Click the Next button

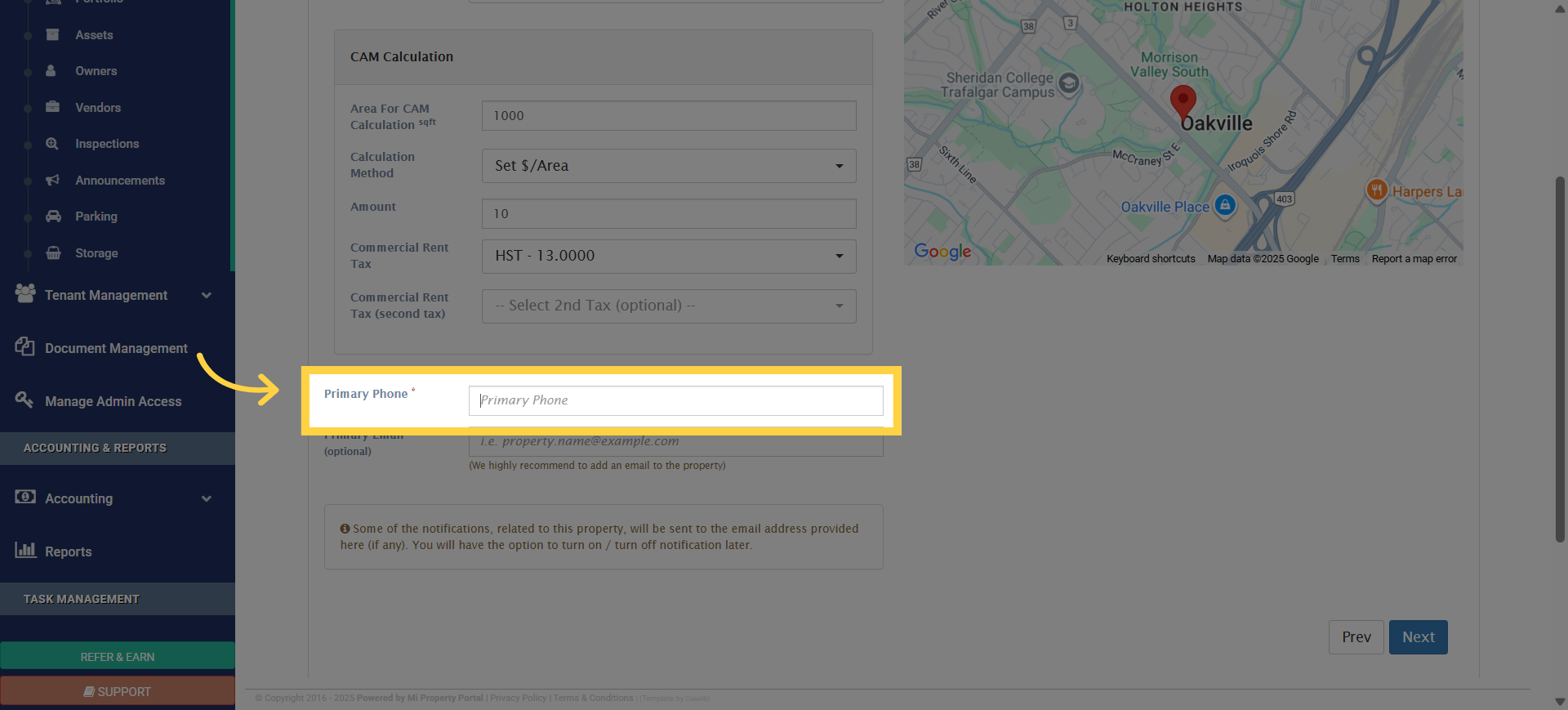click(1418, 637)
